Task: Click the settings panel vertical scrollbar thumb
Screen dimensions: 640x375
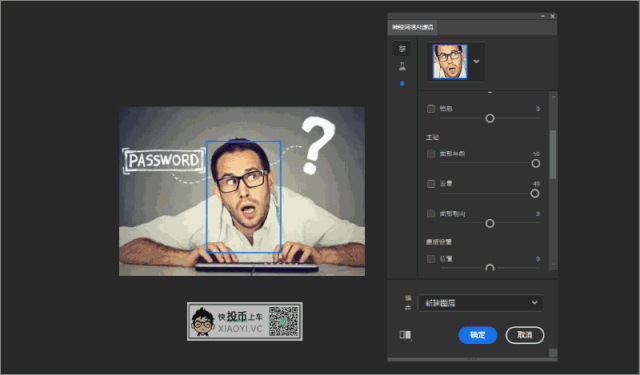Action: tap(553, 154)
